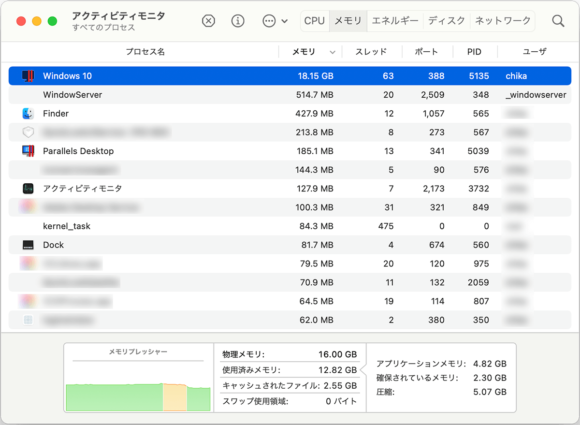Click the アプリケーションメモリ 4.82 GB entry
The width and height of the screenshot is (580, 425).
pos(441,364)
